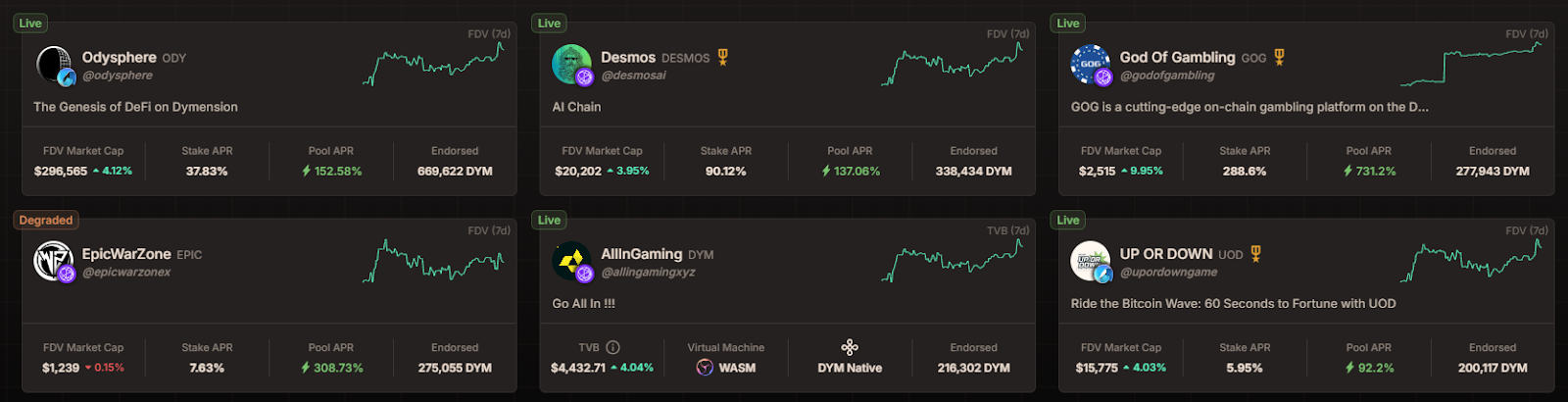The width and height of the screenshot is (1568, 402).
Task: Click the Desmos project logo
Action: (x=572, y=65)
